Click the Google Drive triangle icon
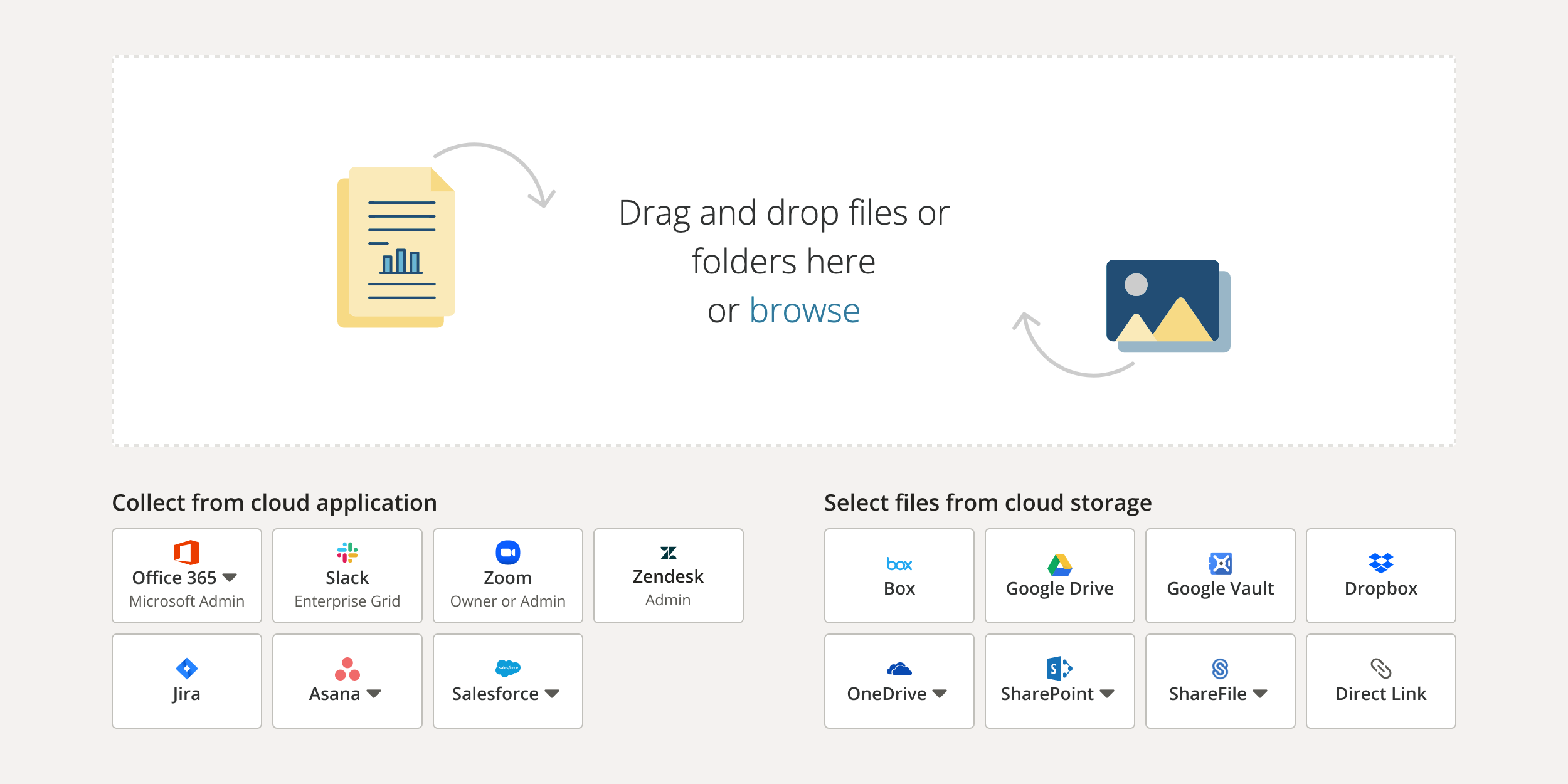Image resolution: width=1568 pixels, height=784 pixels. (1059, 564)
